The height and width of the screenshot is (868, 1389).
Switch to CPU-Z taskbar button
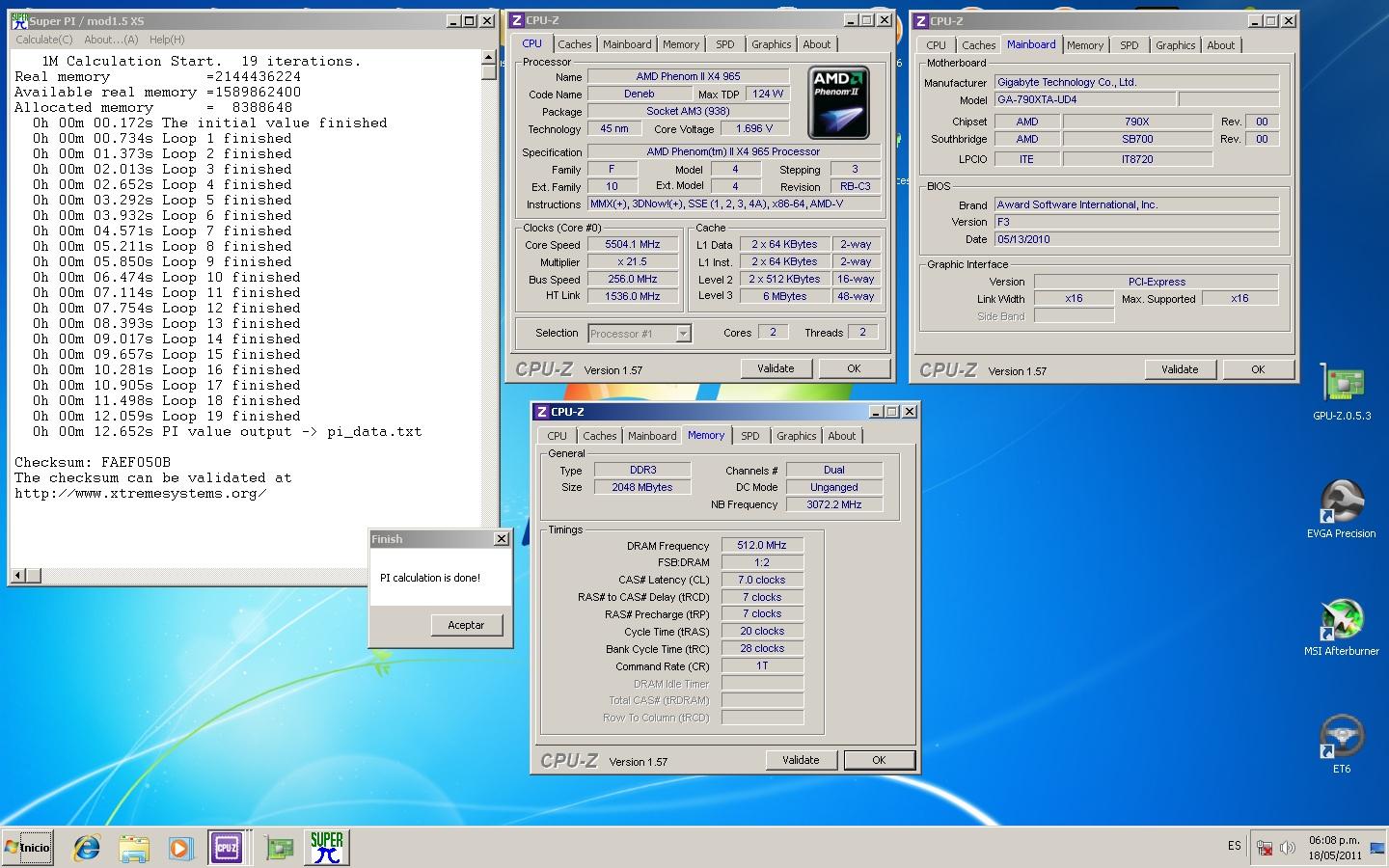pyautogui.click(x=227, y=848)
